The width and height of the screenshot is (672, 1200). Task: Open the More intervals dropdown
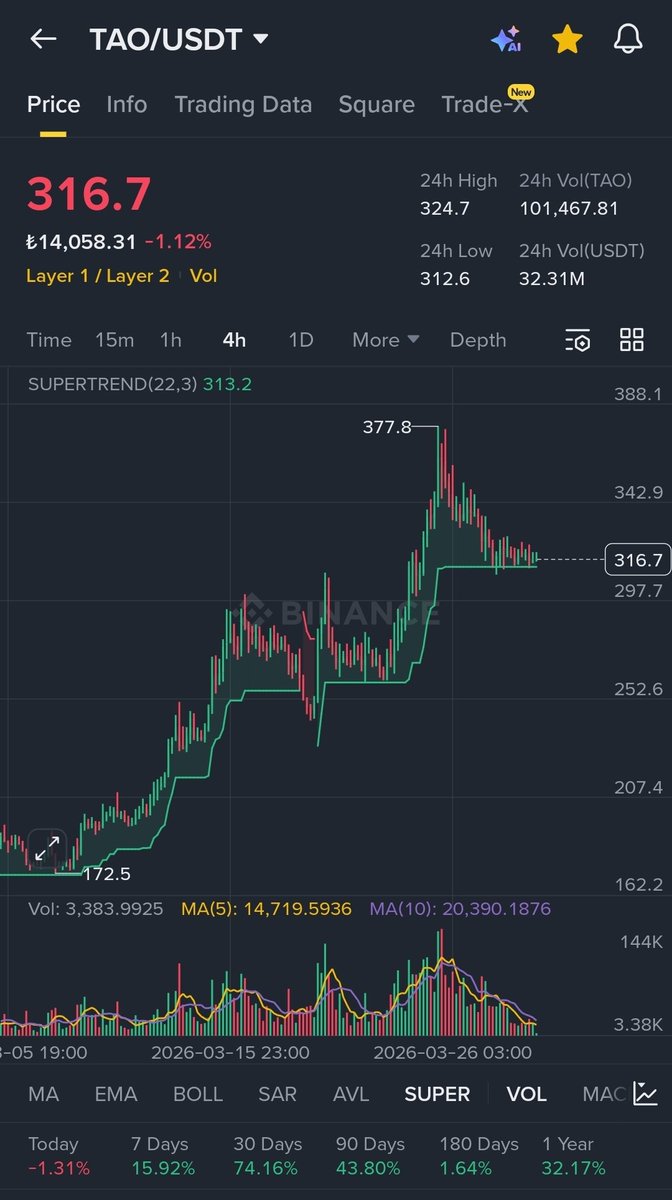point(386,340)
